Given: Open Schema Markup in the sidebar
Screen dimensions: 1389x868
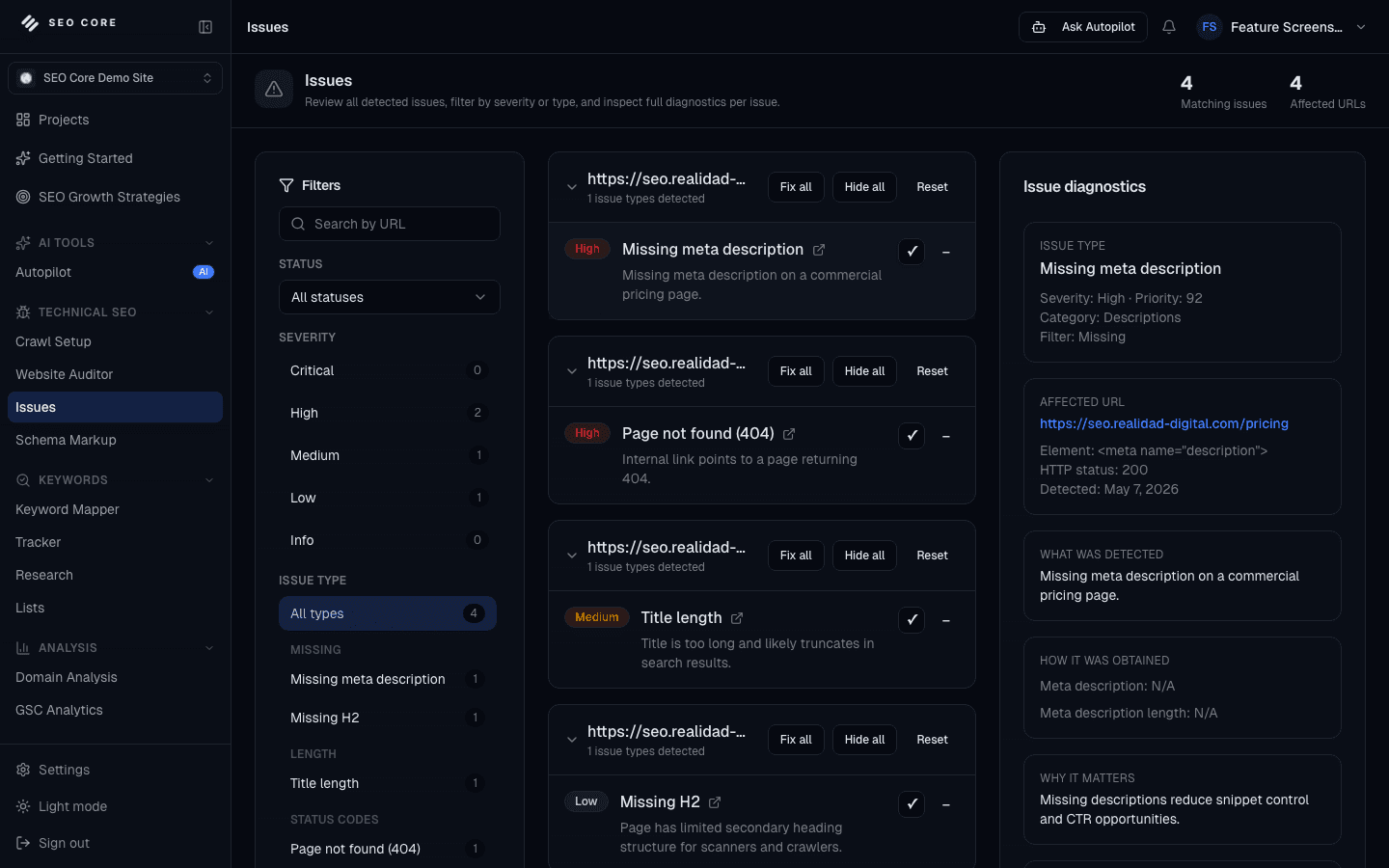Looking at the screenshot, I should 115,440.
